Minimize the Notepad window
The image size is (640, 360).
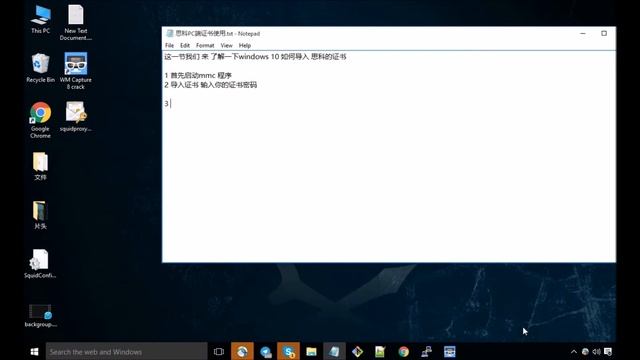pos(583,33)
